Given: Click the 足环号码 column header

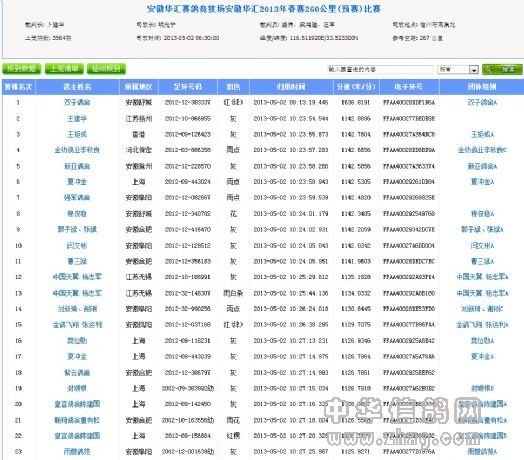Looking at the screenshot, I should pyautogui.click(x=187, y=87).
